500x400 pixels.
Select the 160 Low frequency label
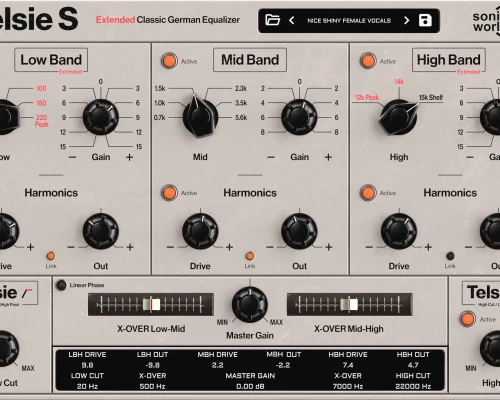point(41,103)
